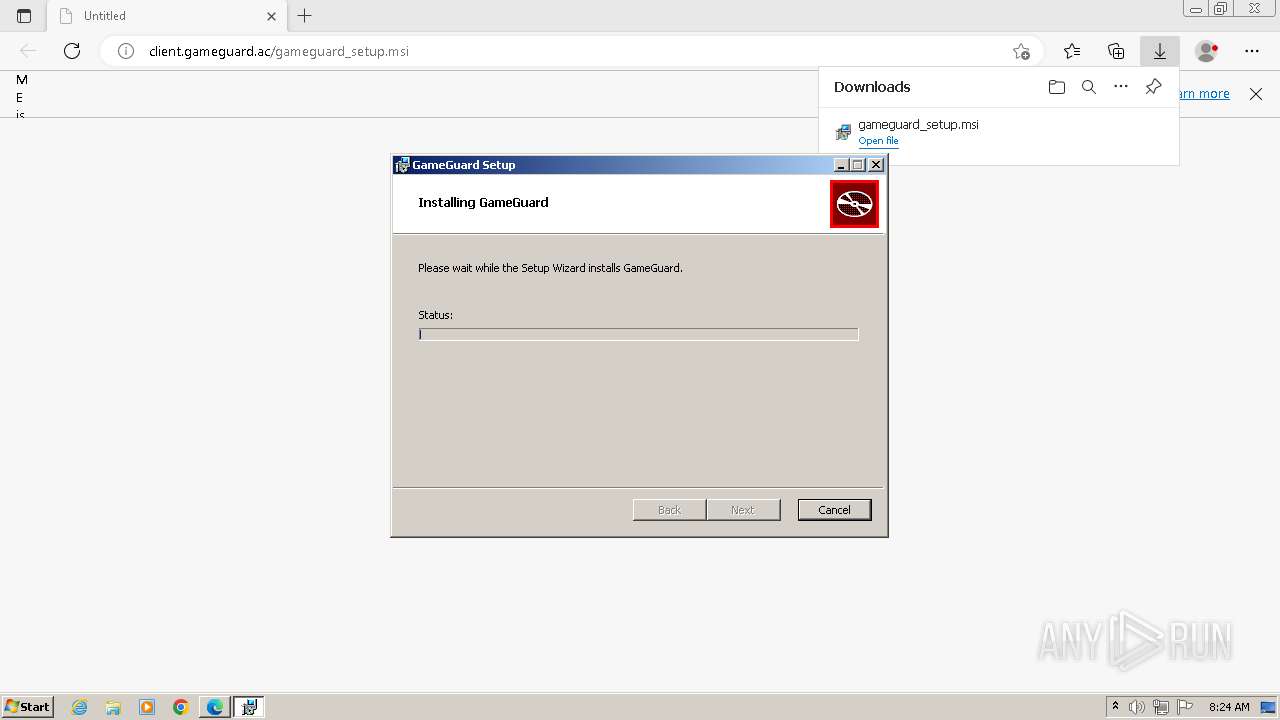The width and height of the screenshot is (1280, 720).
Task: Open the Windows Start menu
Action: (27, 707)
